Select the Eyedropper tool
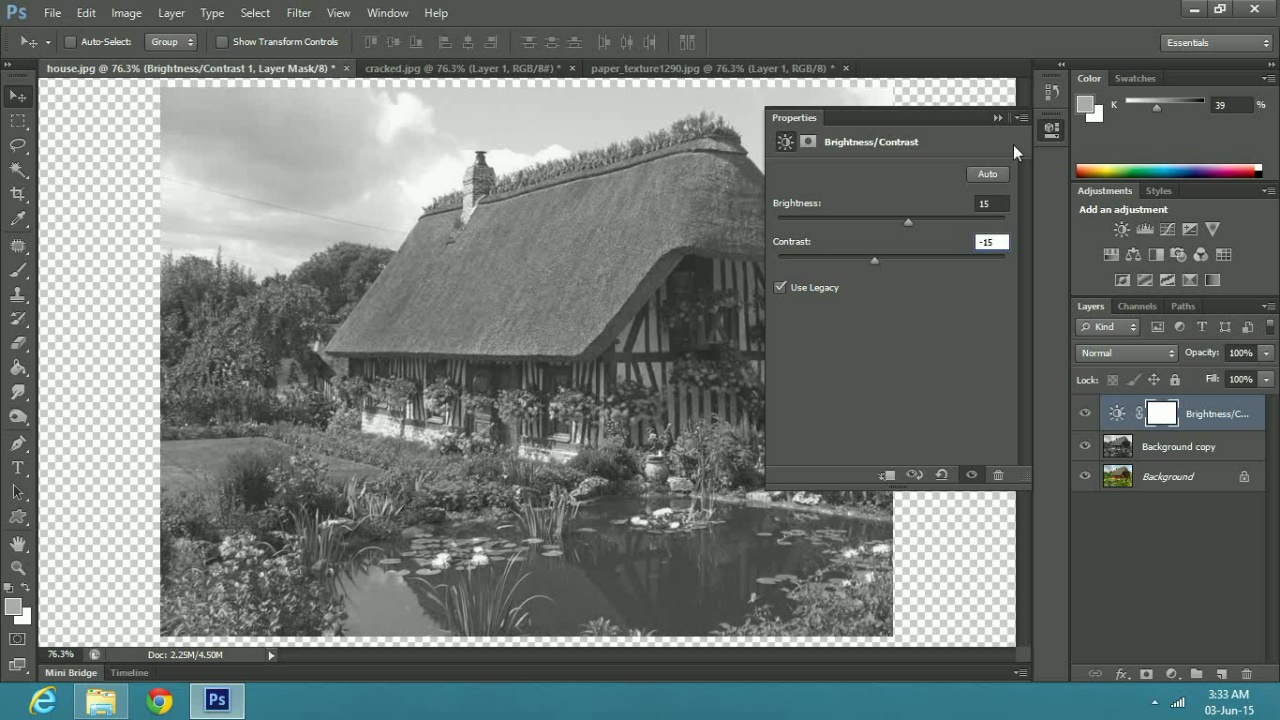The width and height of the screenshot is (1280, 720). pyautogui.click(x=18, y=220)
